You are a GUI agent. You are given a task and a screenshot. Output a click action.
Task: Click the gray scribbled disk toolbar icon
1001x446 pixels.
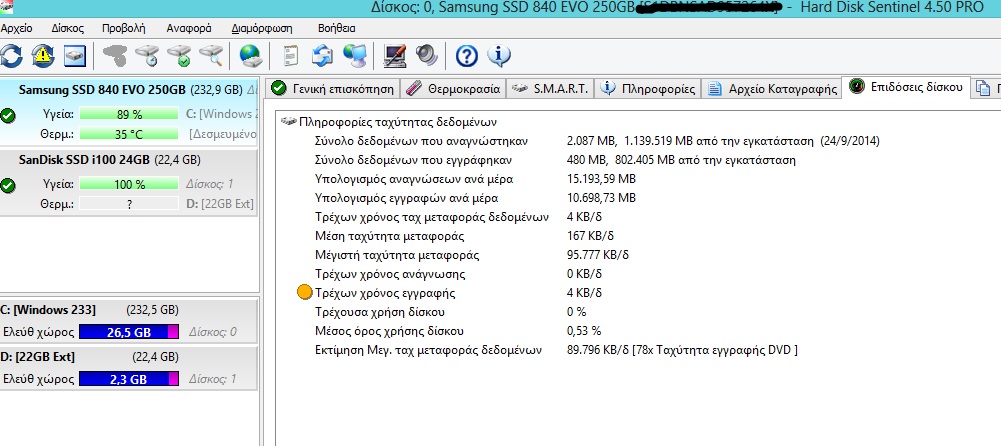tap(115, 56)
